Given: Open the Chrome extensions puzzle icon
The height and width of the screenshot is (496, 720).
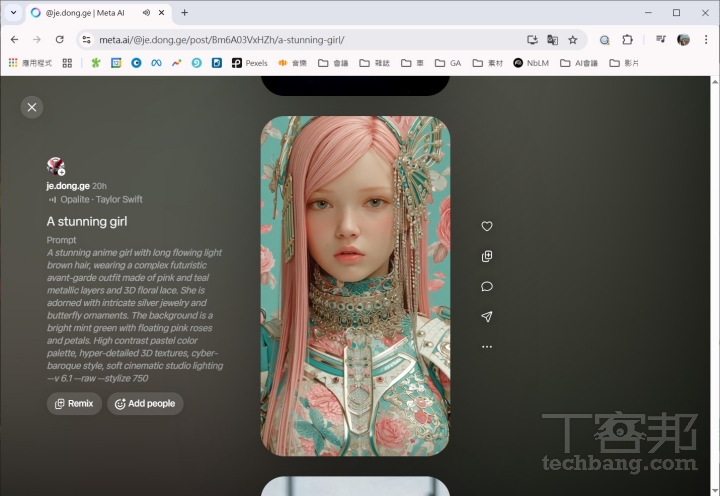Looking at the screenshot, I should (628, 40).
